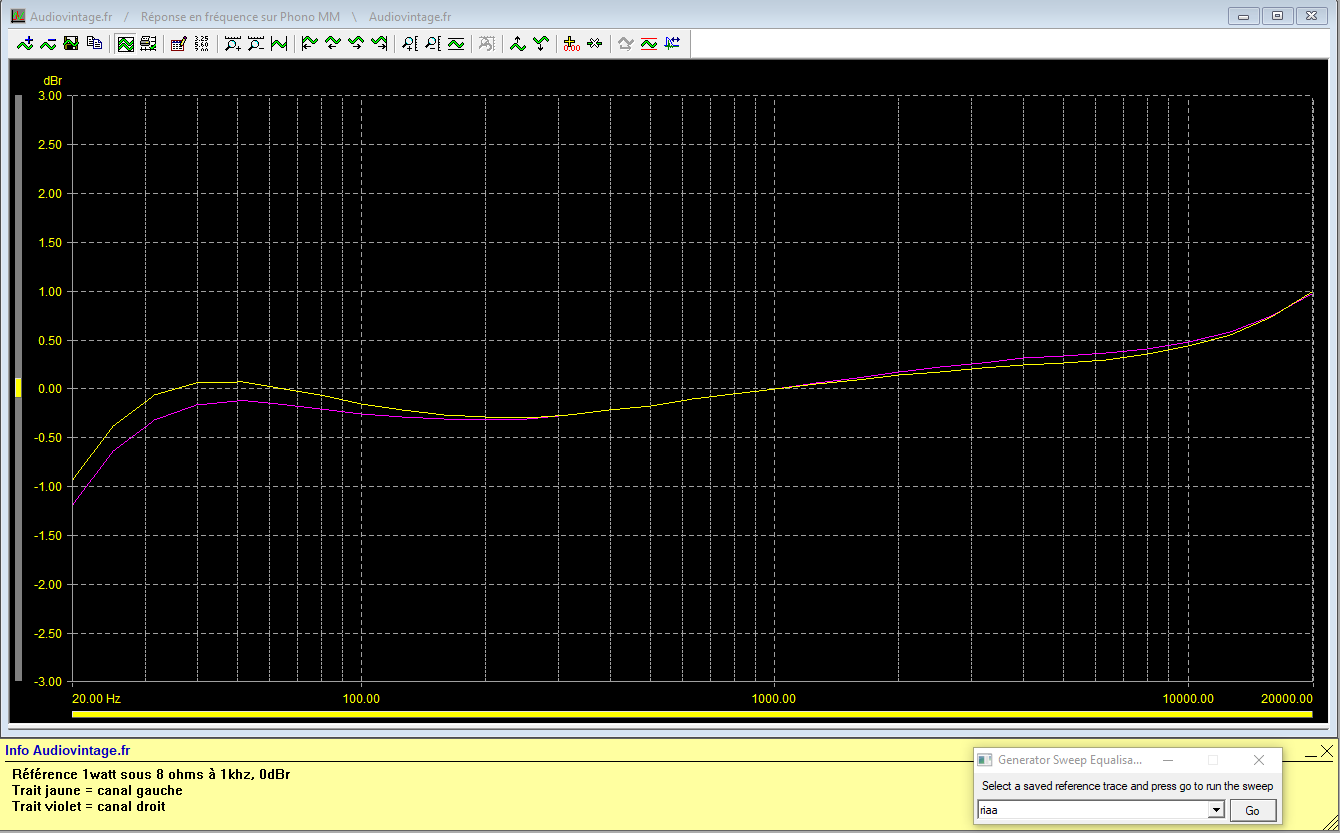The image size is (1340, 833).
Task: Click the application icon in the title bar
Action: 18,16
